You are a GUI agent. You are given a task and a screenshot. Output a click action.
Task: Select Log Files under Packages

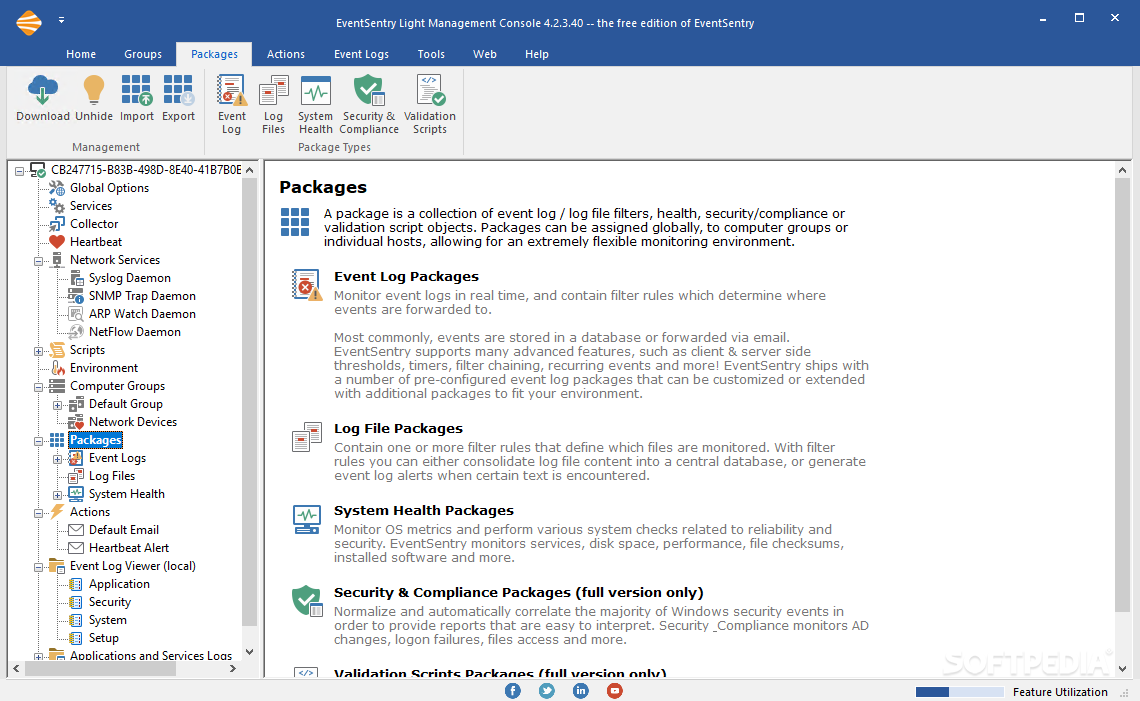click(x=112, y=476)
